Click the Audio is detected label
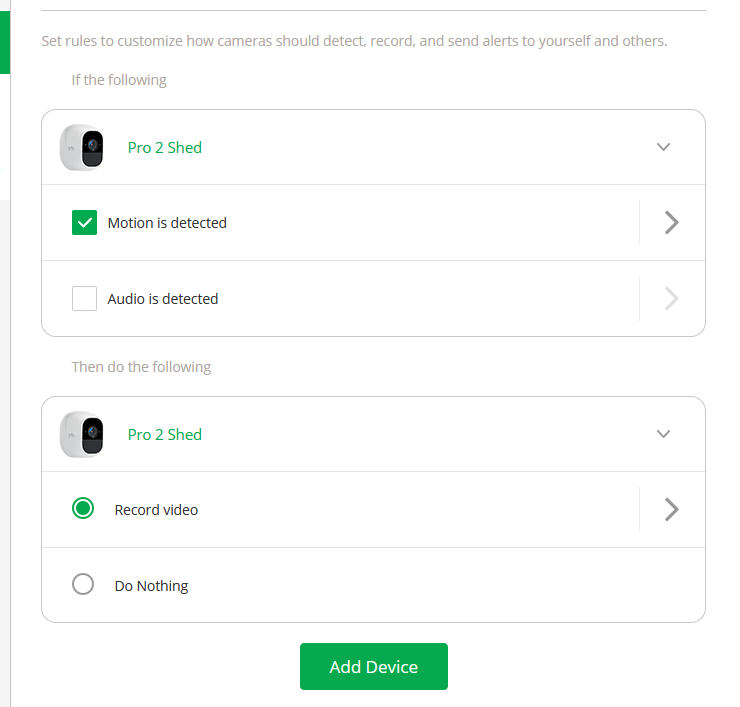Image resolution: width=740 pixels, height=707 pixels. (x=163, y=299)
